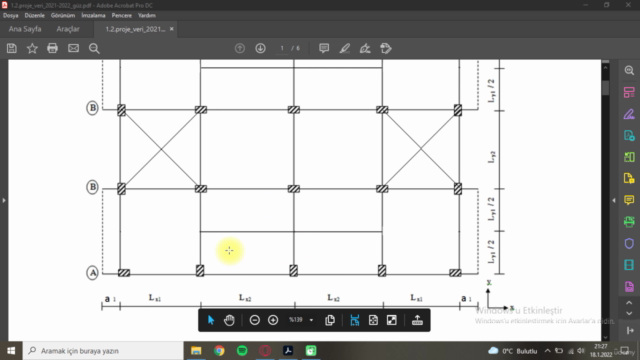
Task: Click the stamp tool icon in toolbar
Action: point(386,48)
